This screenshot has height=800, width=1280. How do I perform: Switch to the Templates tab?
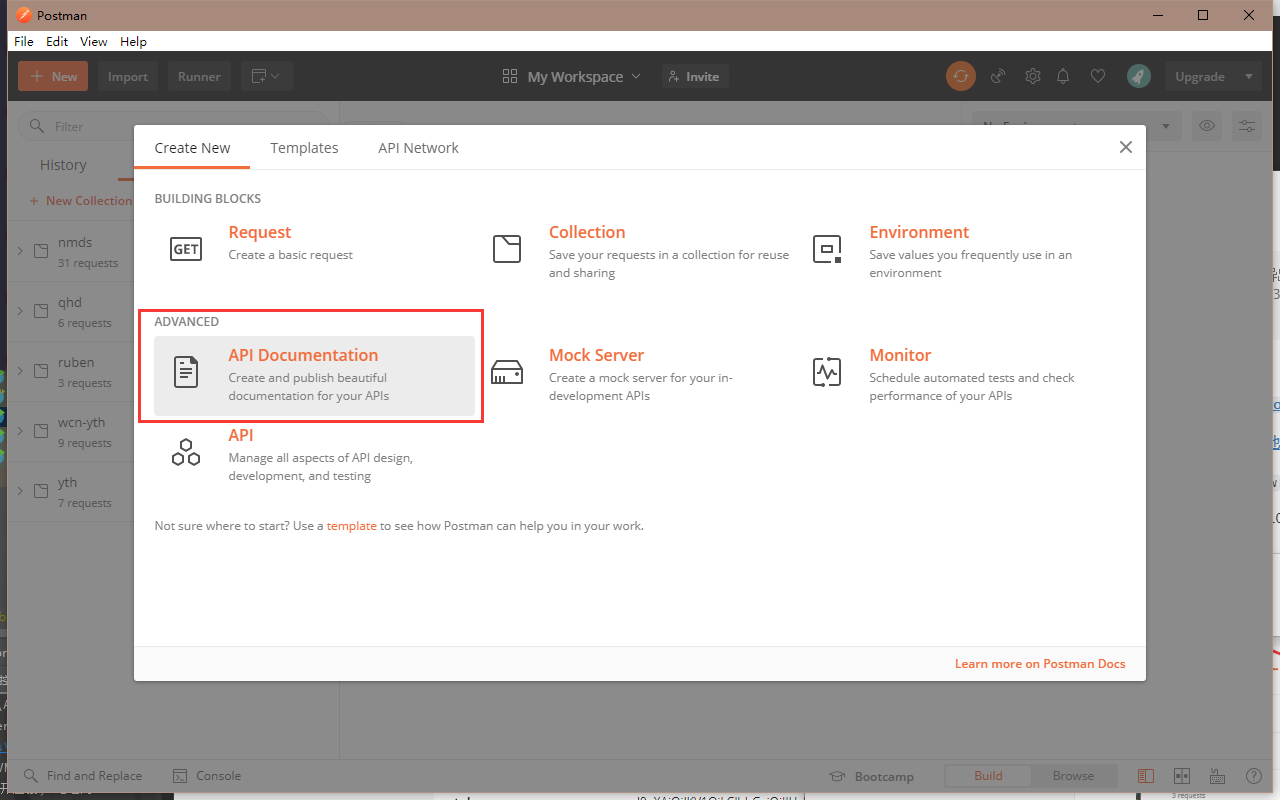tap(304, 148)
